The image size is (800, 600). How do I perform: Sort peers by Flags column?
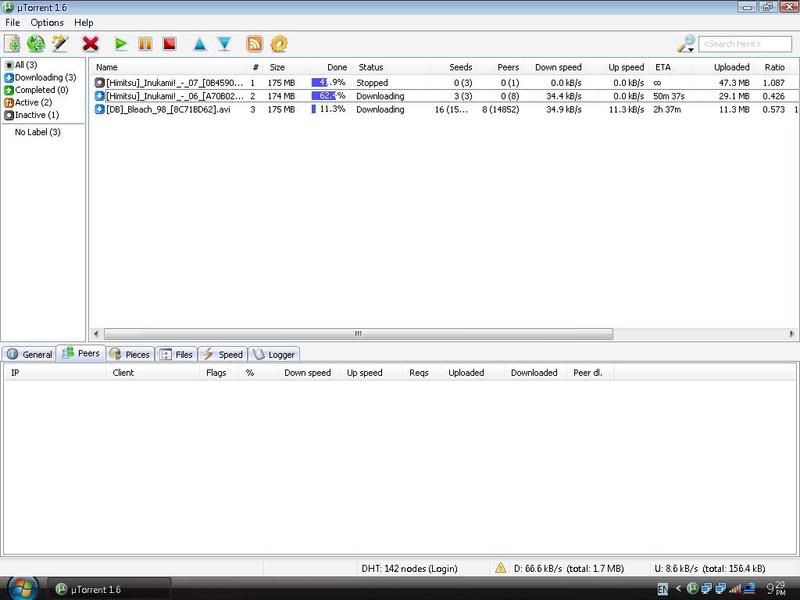click(x=216, y=373)
